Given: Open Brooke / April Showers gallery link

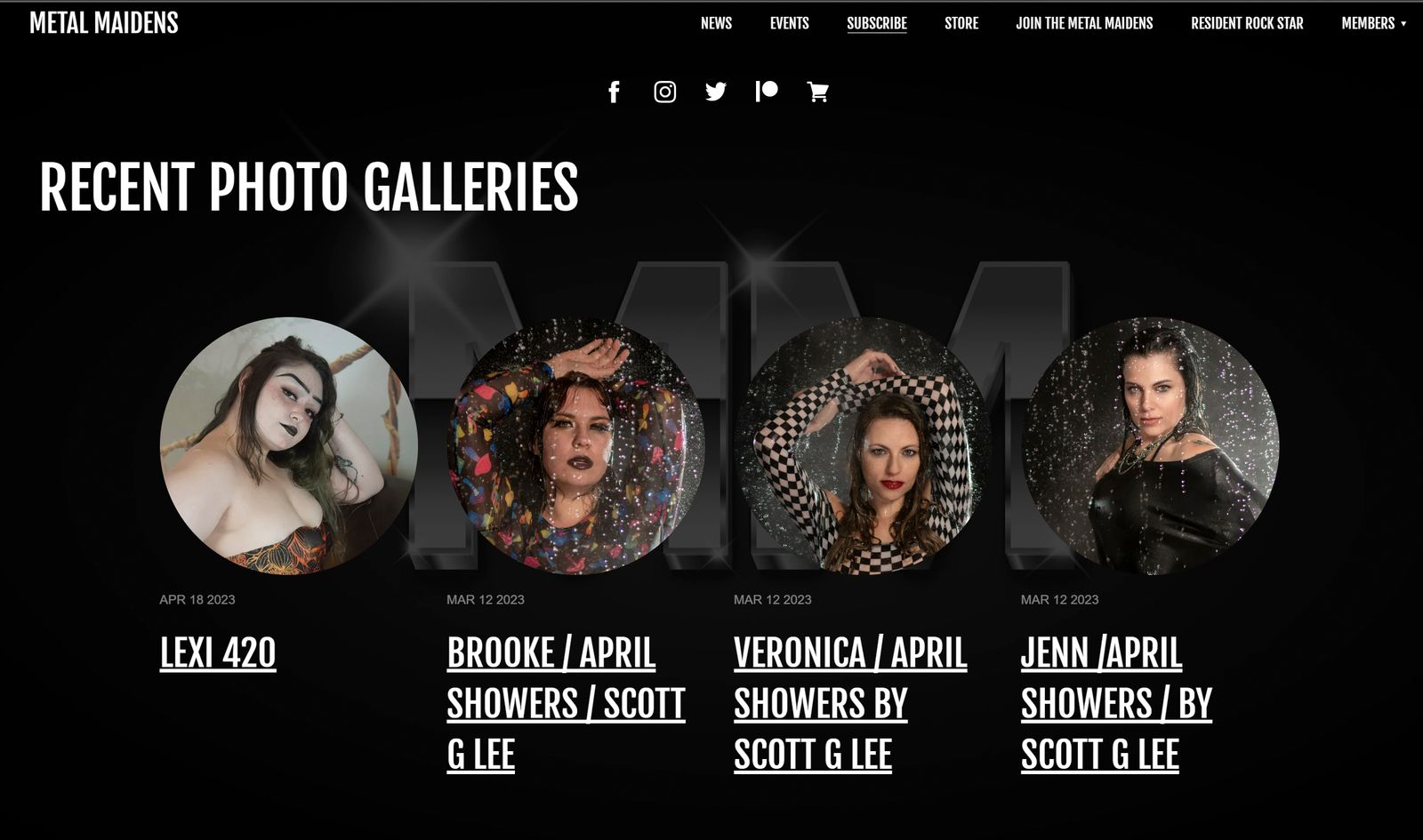Looking at the screenshot, I should 566,703.
